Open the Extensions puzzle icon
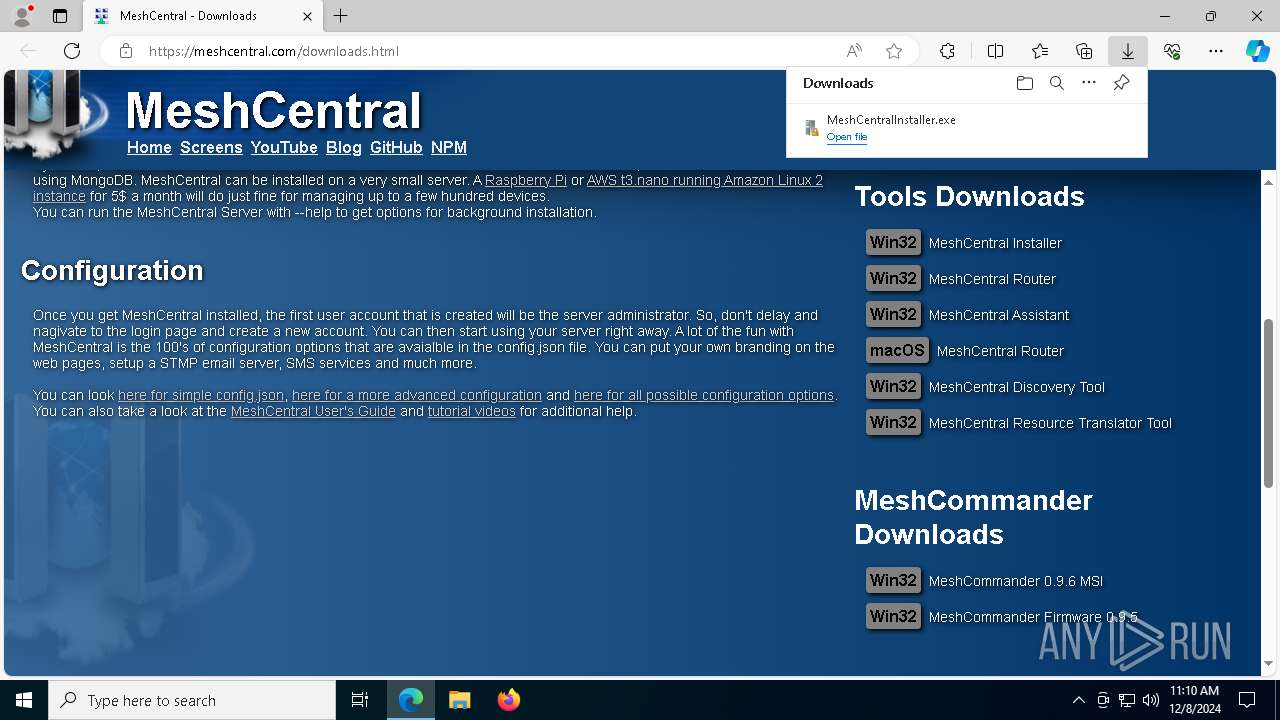 (x=947, y=51)
